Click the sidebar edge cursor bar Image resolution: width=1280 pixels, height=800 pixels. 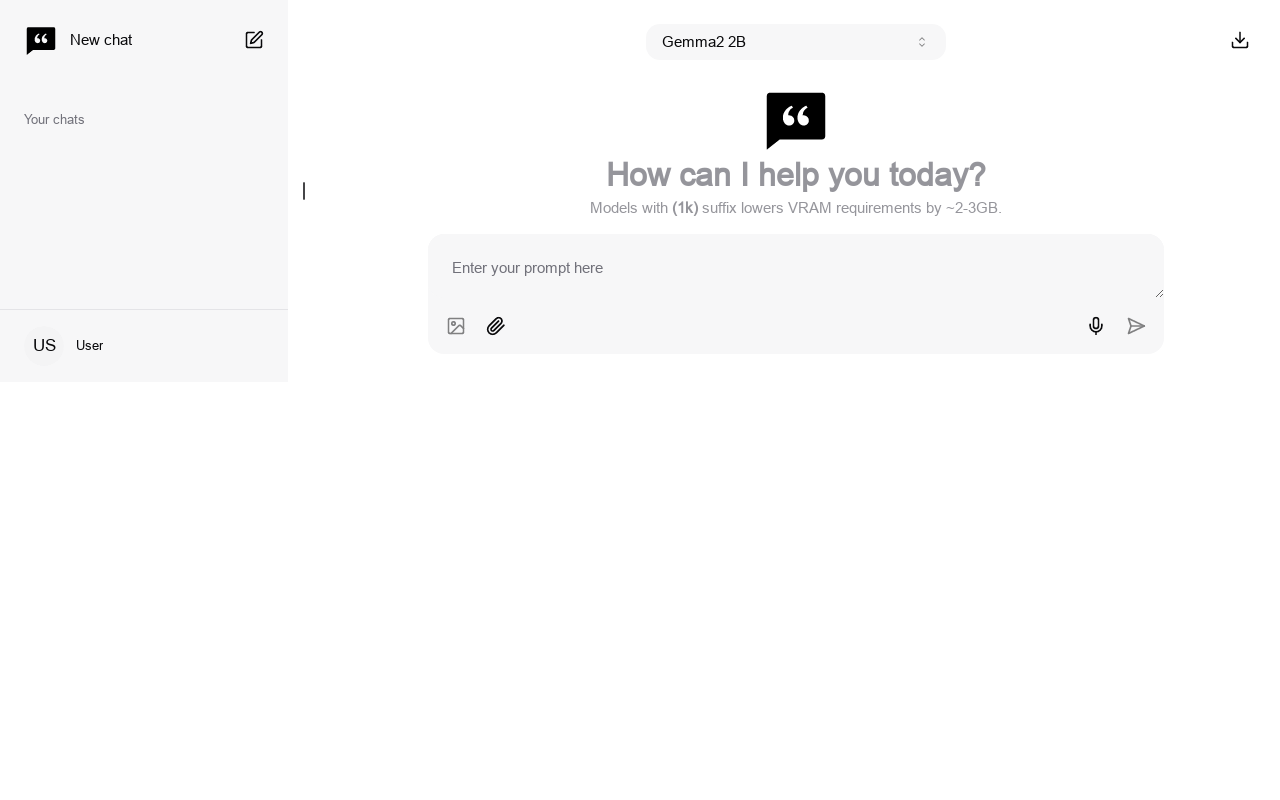304,190
